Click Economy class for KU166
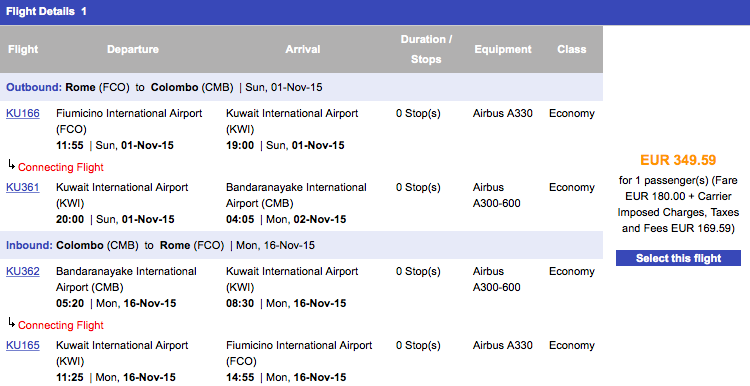The height and width of the screenshot is (386, 750). pos(572,113)
